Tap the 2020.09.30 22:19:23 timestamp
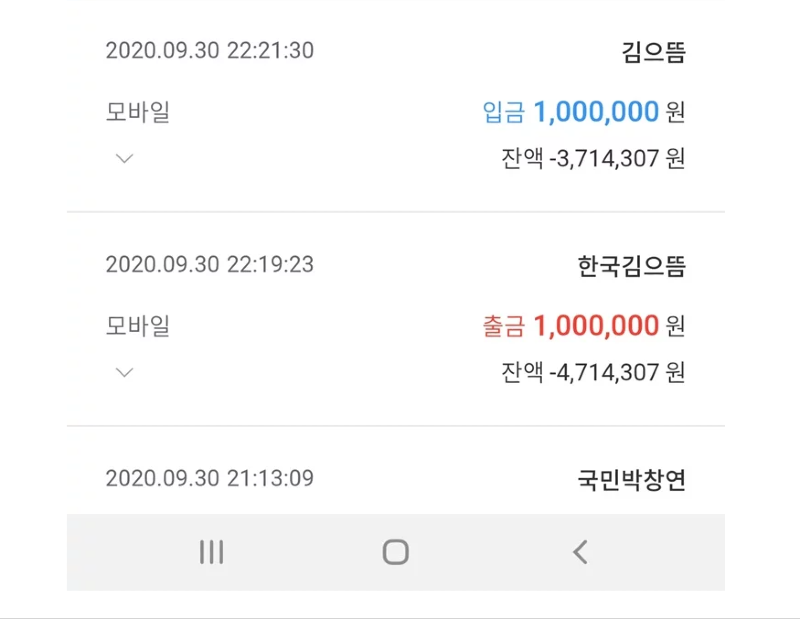Image resolution: width=800 pixels, height=619 pixels. click(x=209, y=264)
